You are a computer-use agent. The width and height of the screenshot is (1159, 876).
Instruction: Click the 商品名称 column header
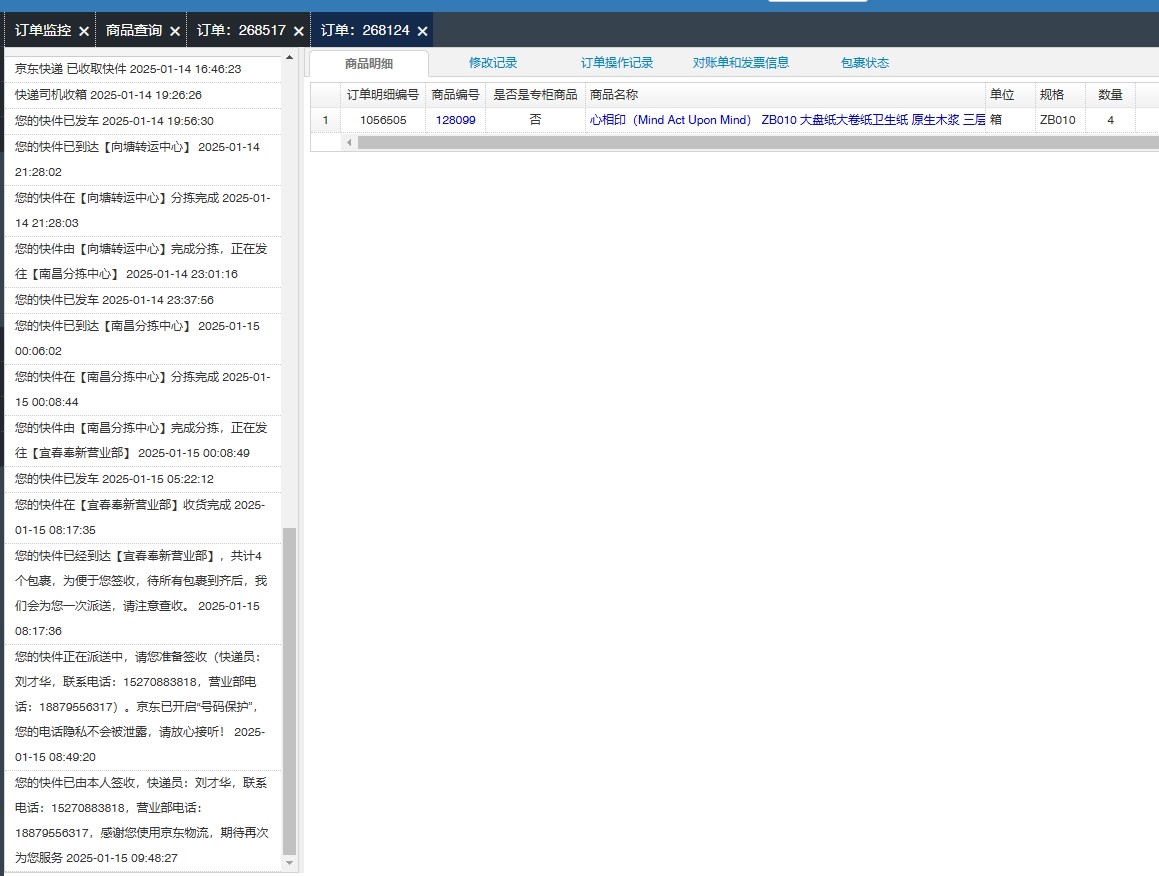tap(786, 95)
